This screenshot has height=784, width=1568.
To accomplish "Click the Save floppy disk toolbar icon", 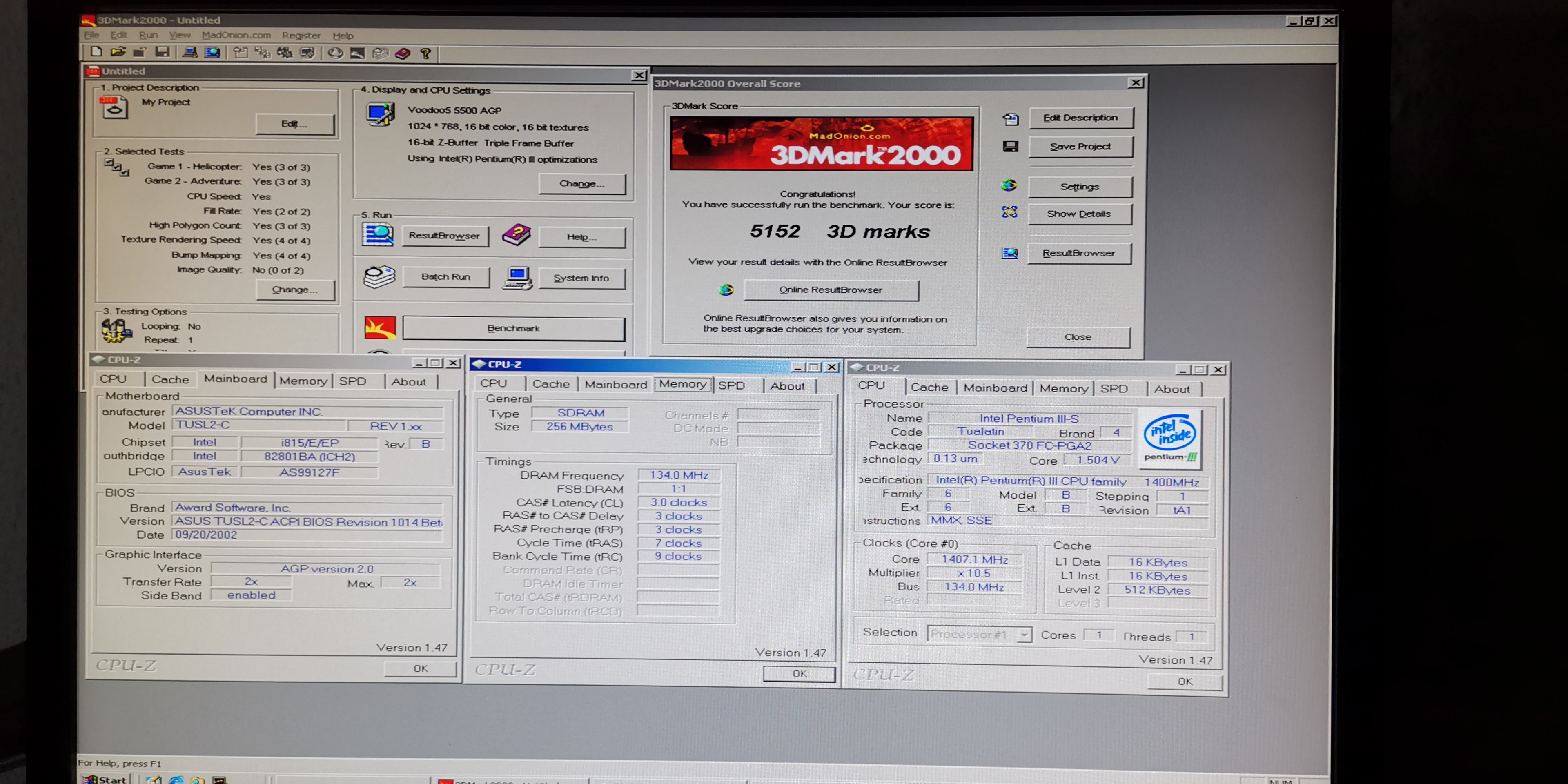I will click(162, 52).
